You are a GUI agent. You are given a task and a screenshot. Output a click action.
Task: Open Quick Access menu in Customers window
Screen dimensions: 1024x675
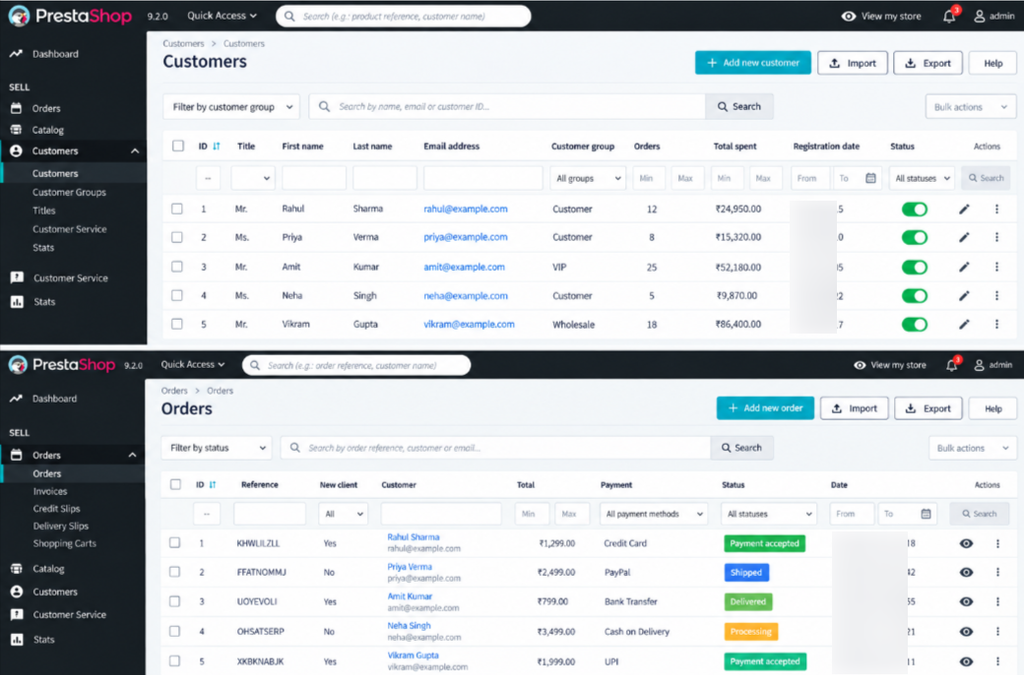tap(222, 16)
